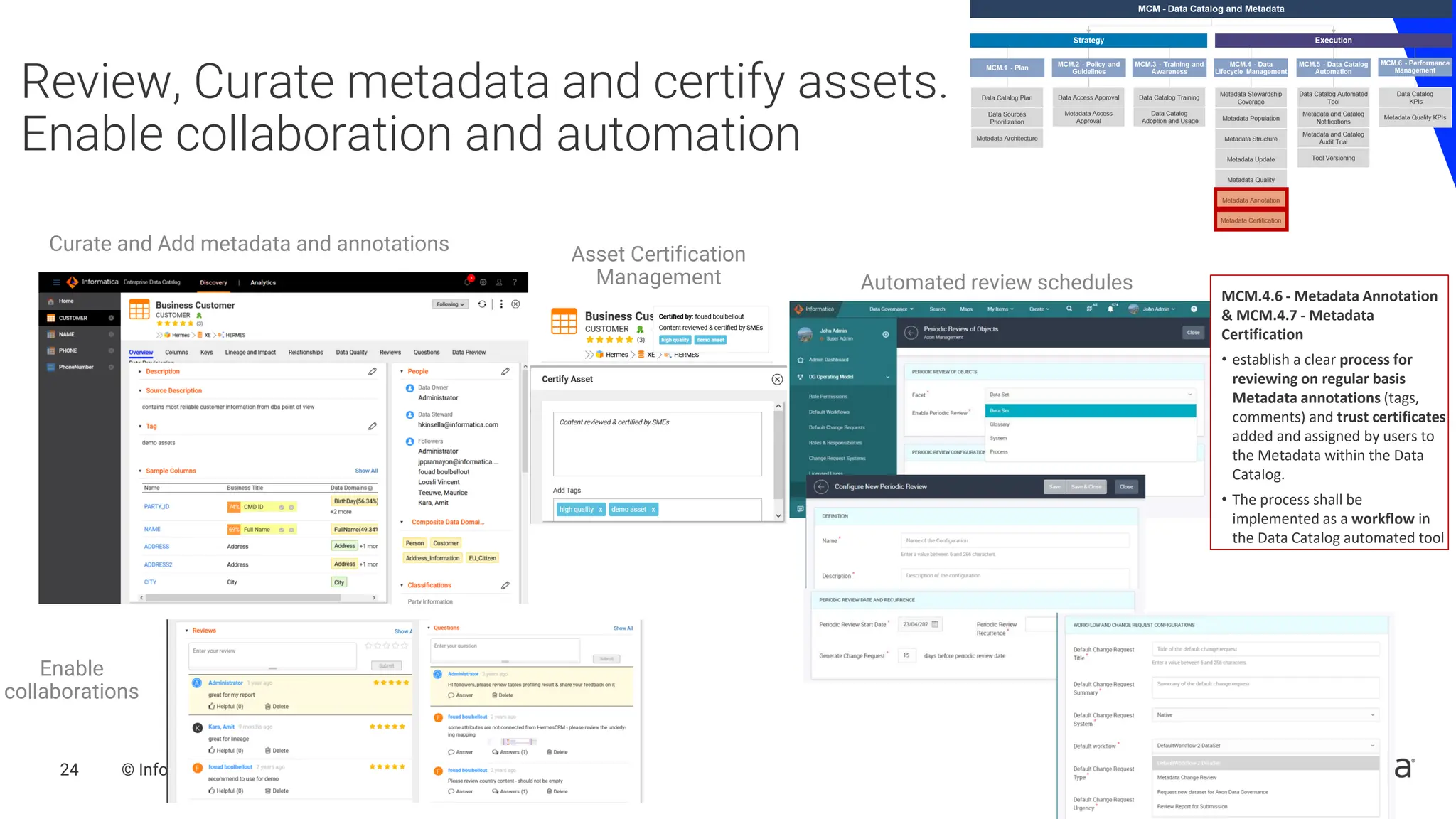Remove the demo asset tag
This screenshot has width=1456, height=819.
(x=653, y=510)
